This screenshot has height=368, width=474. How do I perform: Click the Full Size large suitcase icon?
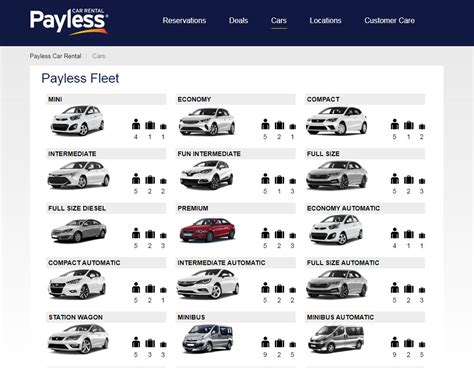(x=409, y=180)
